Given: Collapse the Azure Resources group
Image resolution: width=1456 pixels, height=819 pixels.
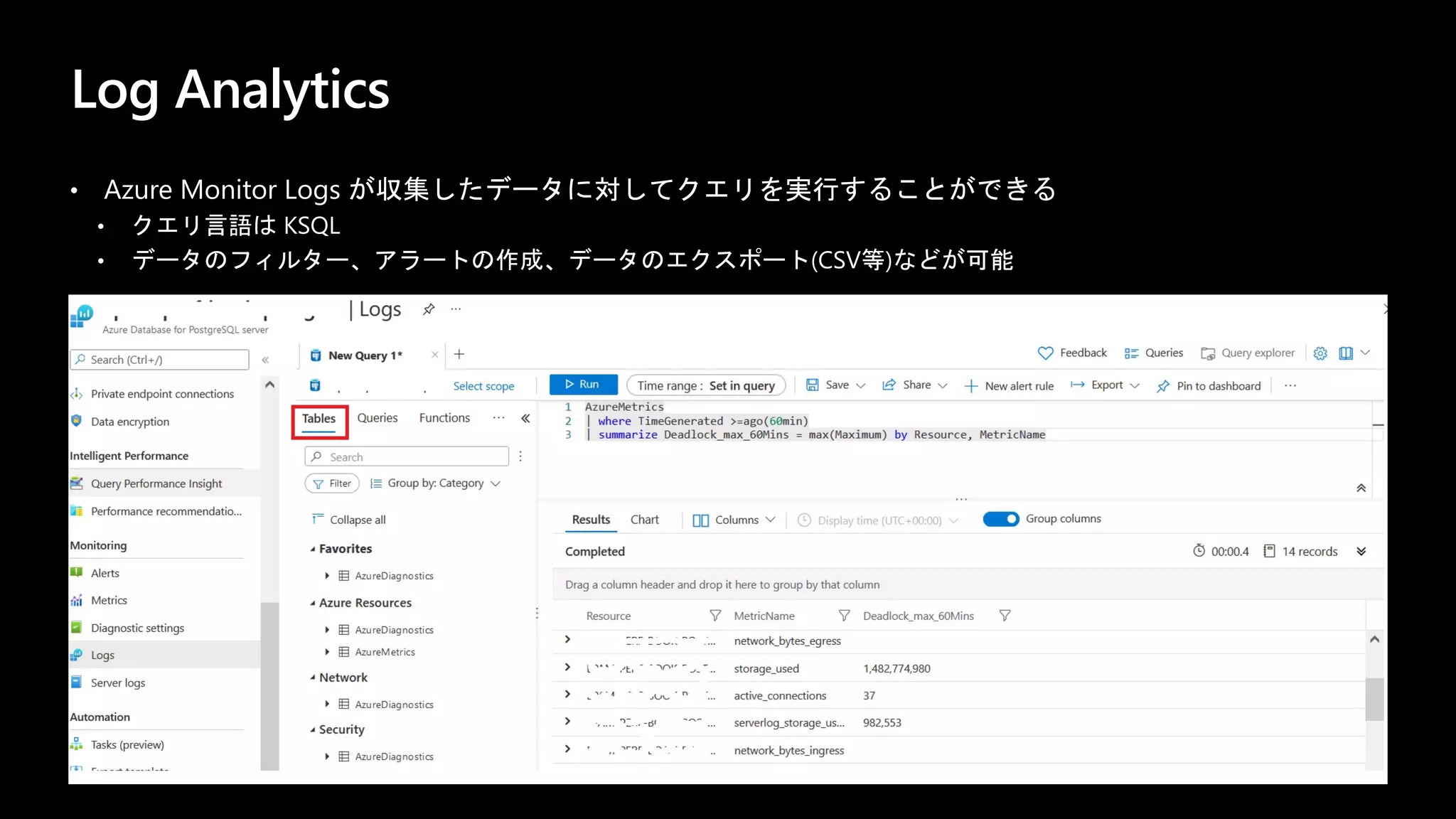Looking at the screenshot, I should 313,603.
